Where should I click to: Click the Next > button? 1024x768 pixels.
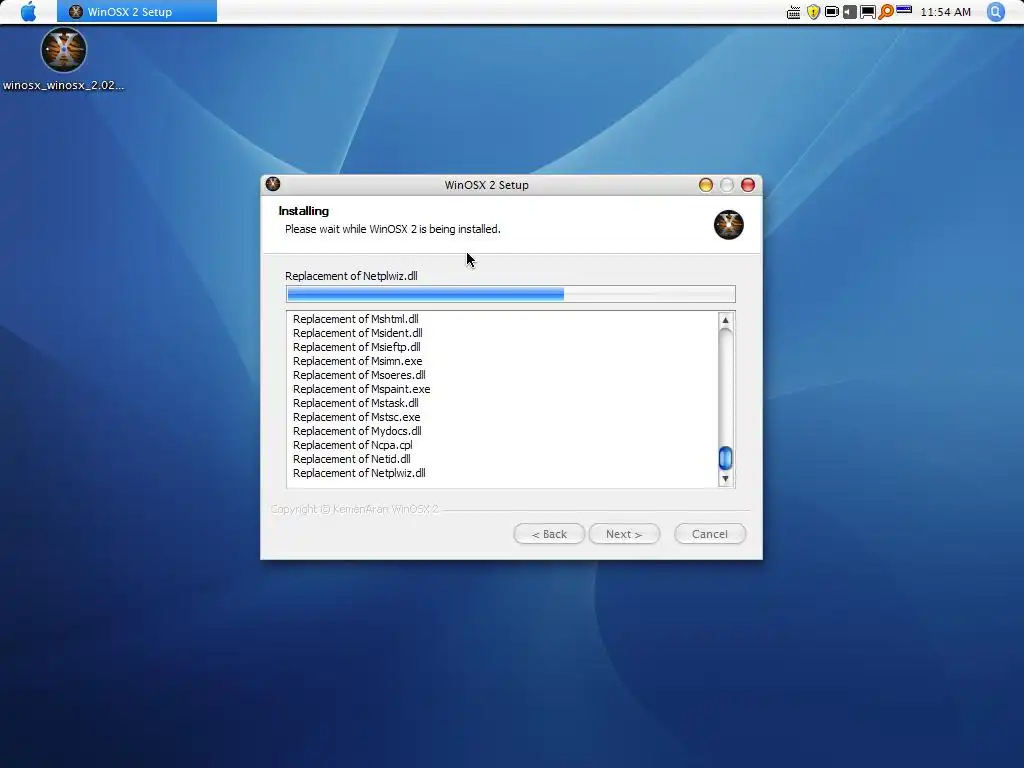point(624,534)
